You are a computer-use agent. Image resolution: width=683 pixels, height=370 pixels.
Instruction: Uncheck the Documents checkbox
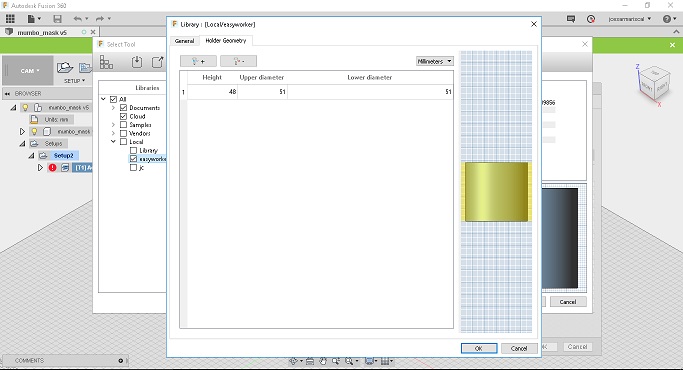tap(123, 108)
